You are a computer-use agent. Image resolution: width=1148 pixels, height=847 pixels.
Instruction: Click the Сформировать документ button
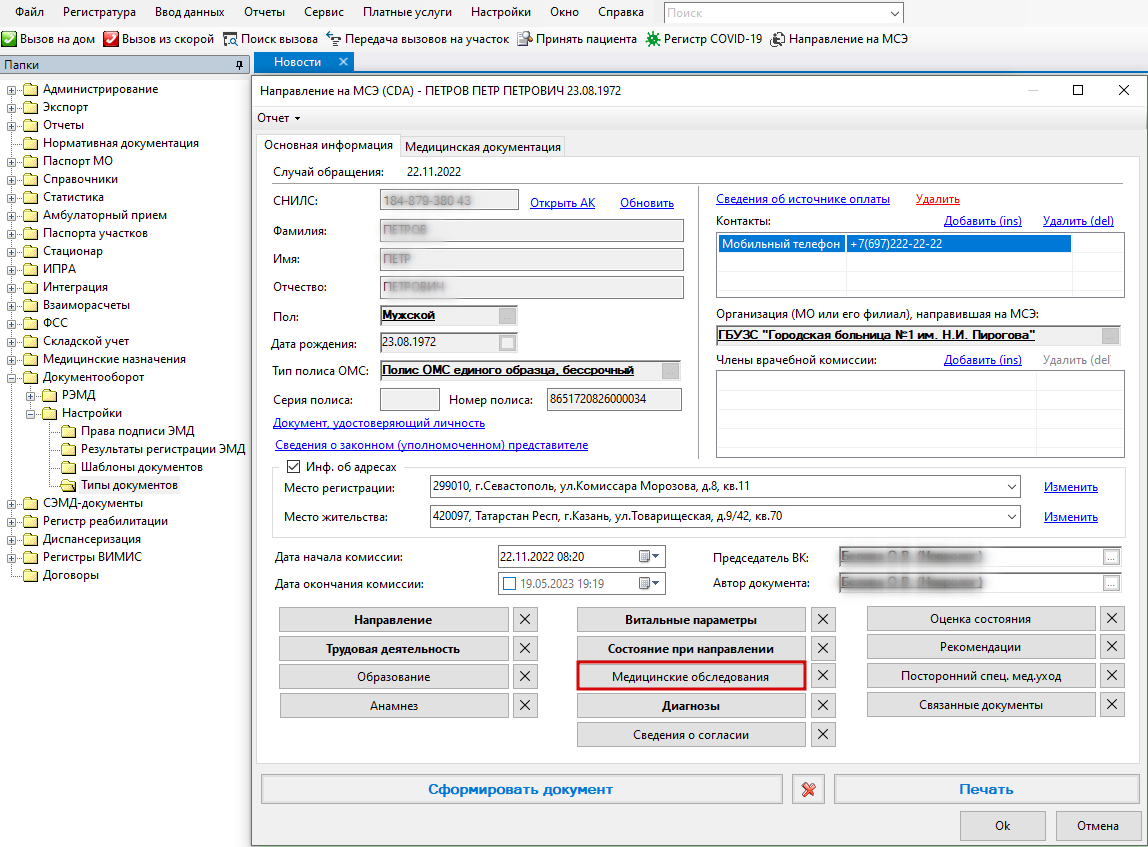pyautogui.click(x=521, y=789)
